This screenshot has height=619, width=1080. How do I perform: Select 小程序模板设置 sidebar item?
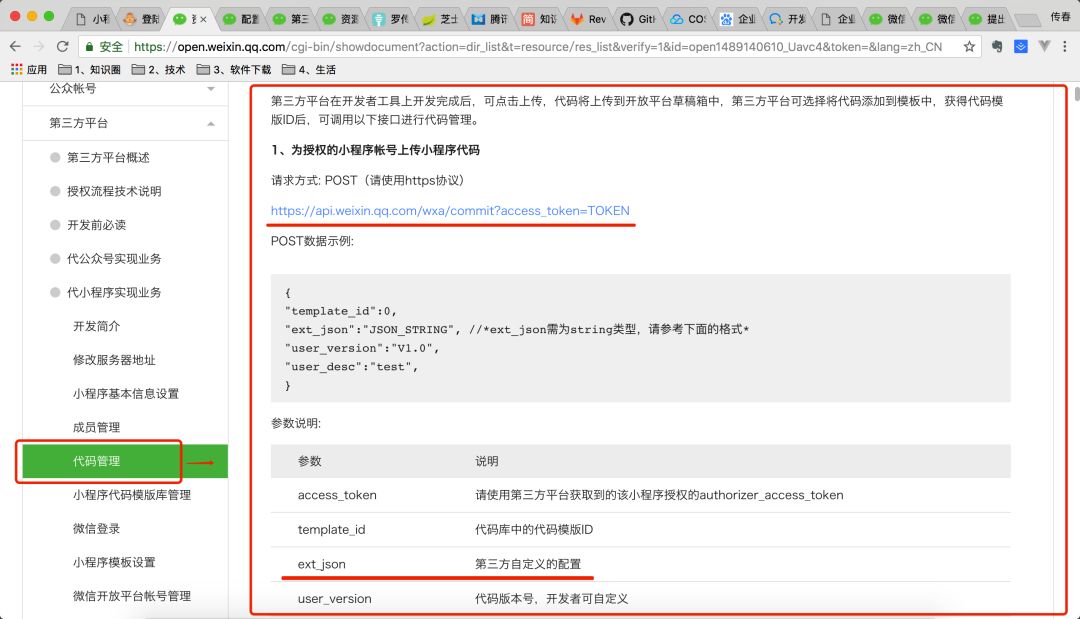[x=114, y=563]
